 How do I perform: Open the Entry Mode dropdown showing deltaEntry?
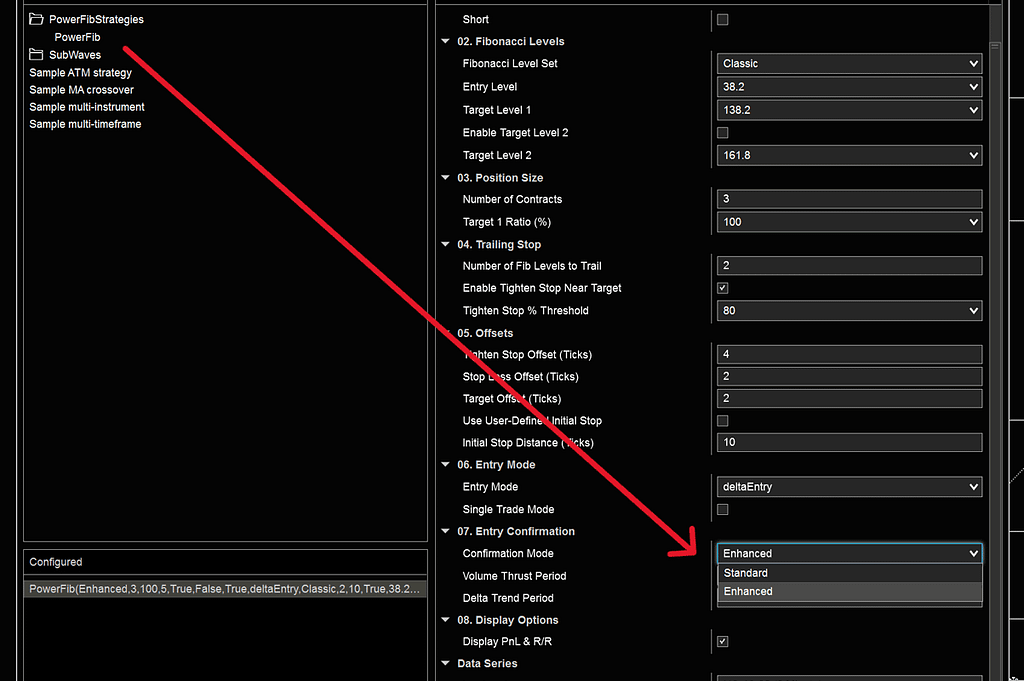pyautogui.click(x=848, y=486)
